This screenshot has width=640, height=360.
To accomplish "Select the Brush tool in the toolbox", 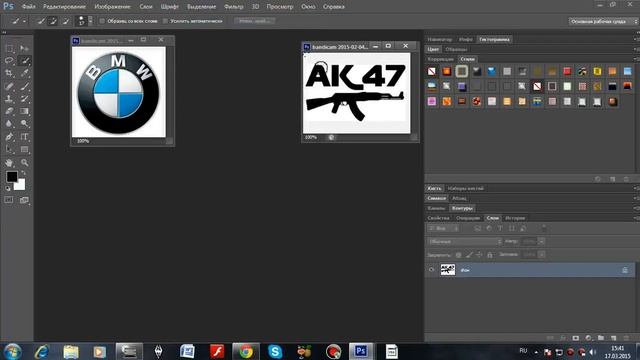I will point(24,86).
